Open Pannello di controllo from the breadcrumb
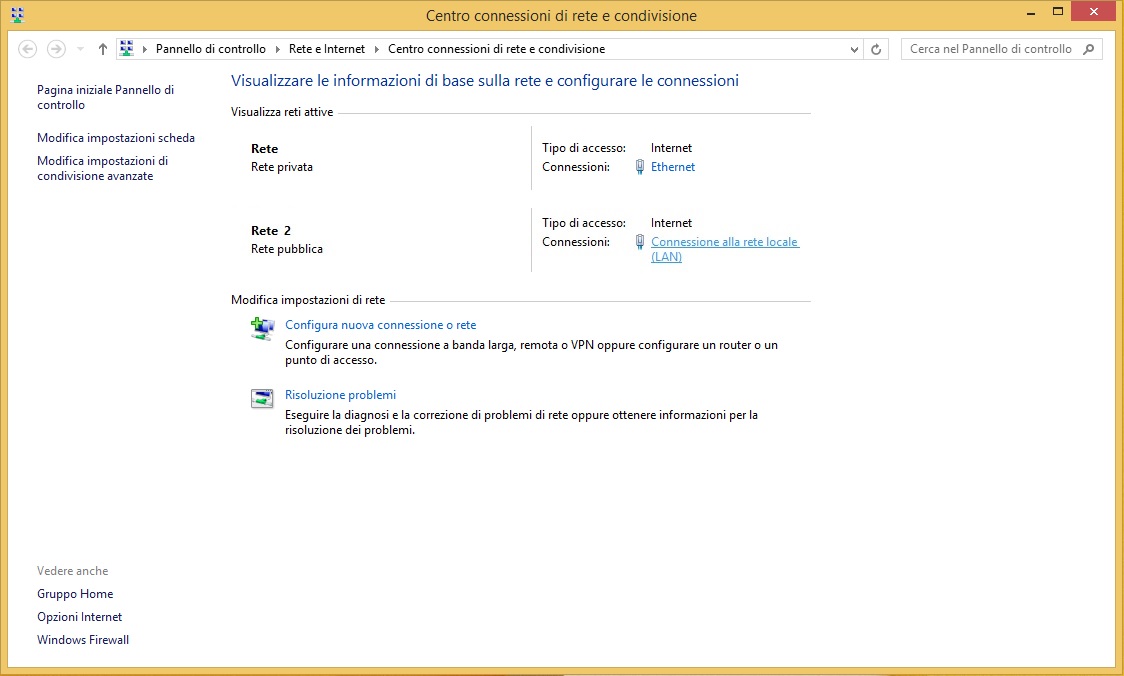1124x676 pixels. (212, 47)
